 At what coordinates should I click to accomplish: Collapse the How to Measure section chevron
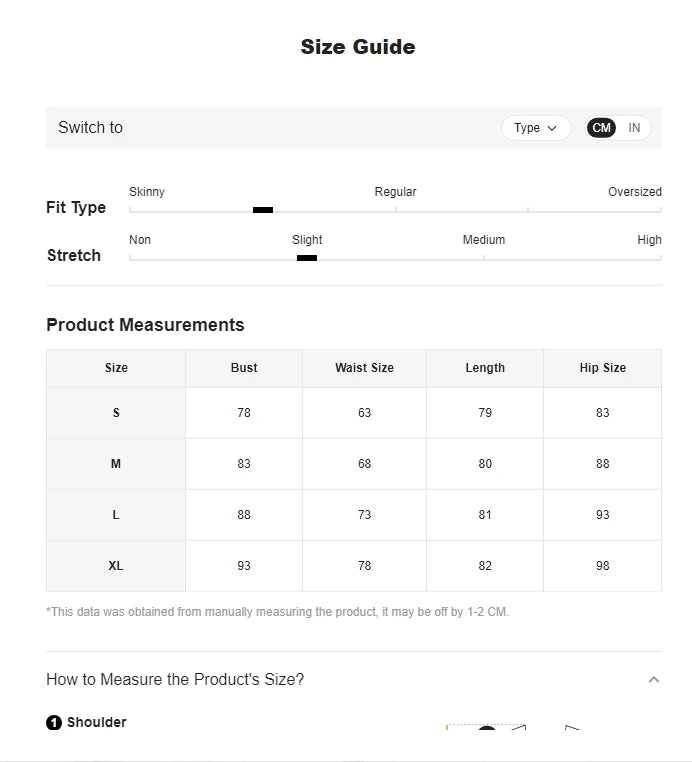(x=654, y=679)
